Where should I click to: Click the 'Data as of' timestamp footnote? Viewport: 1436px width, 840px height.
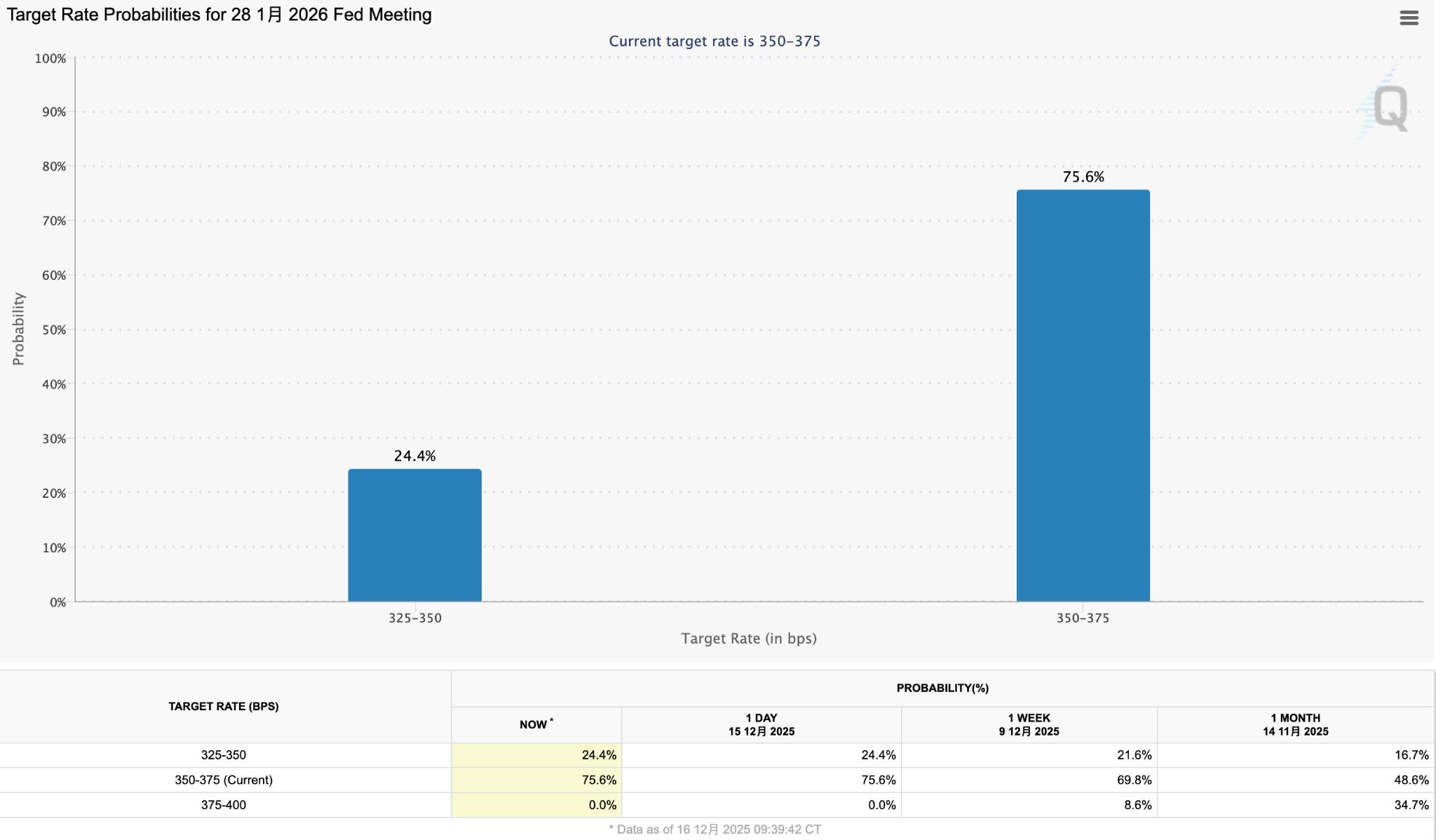717,830
